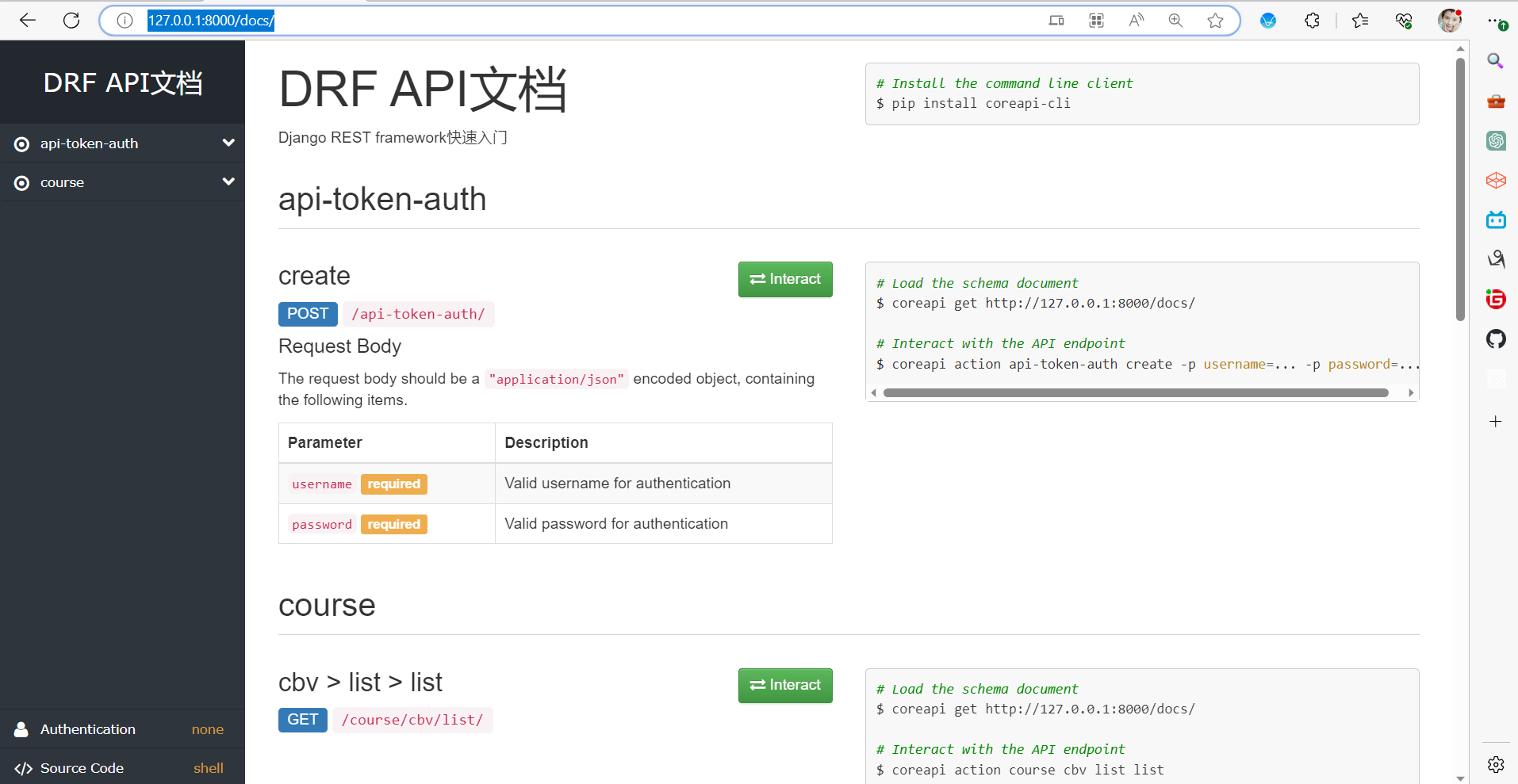
Task: Click the Description table header
Action: 546,442
